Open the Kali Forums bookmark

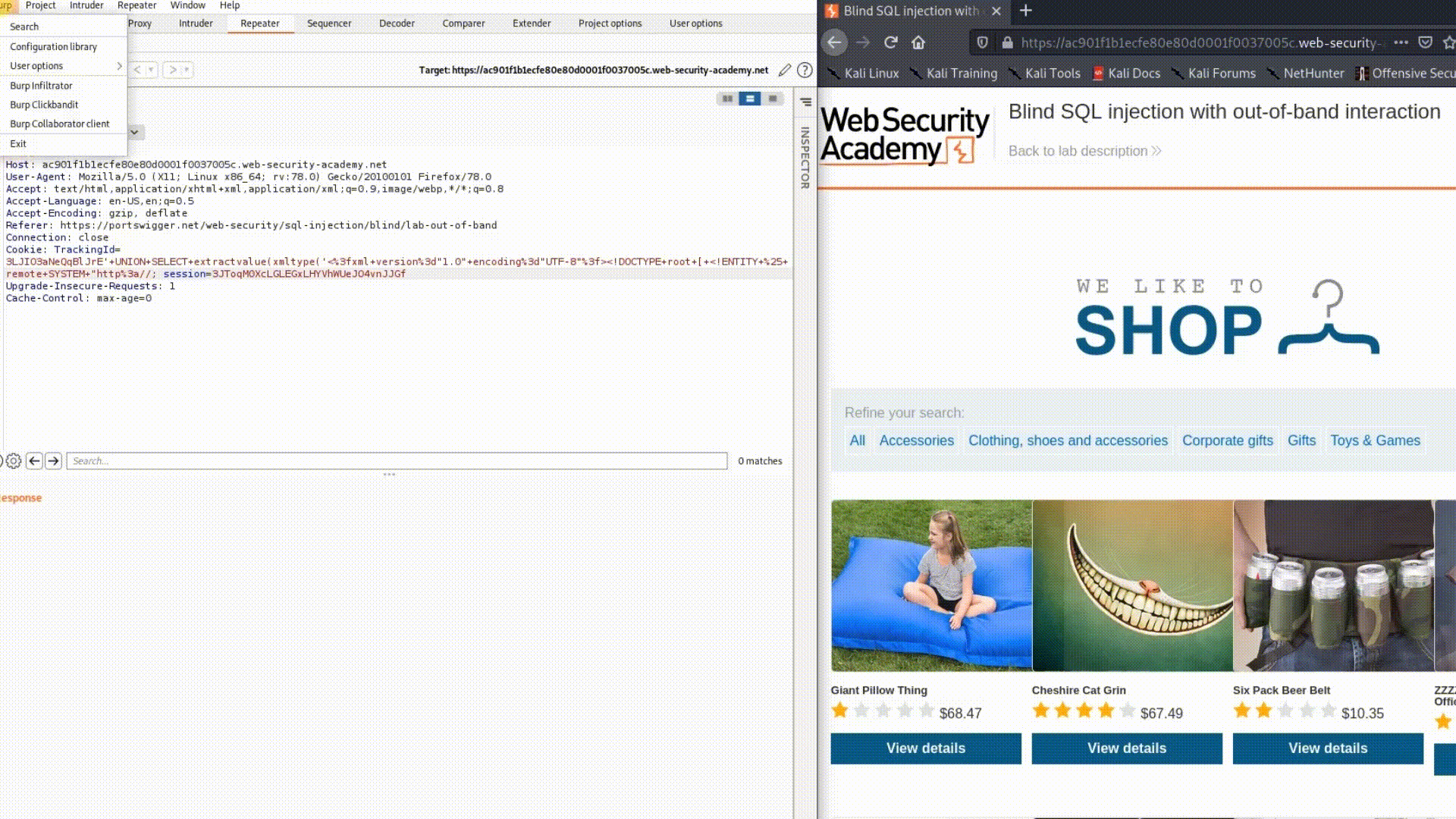point(1213,74)
